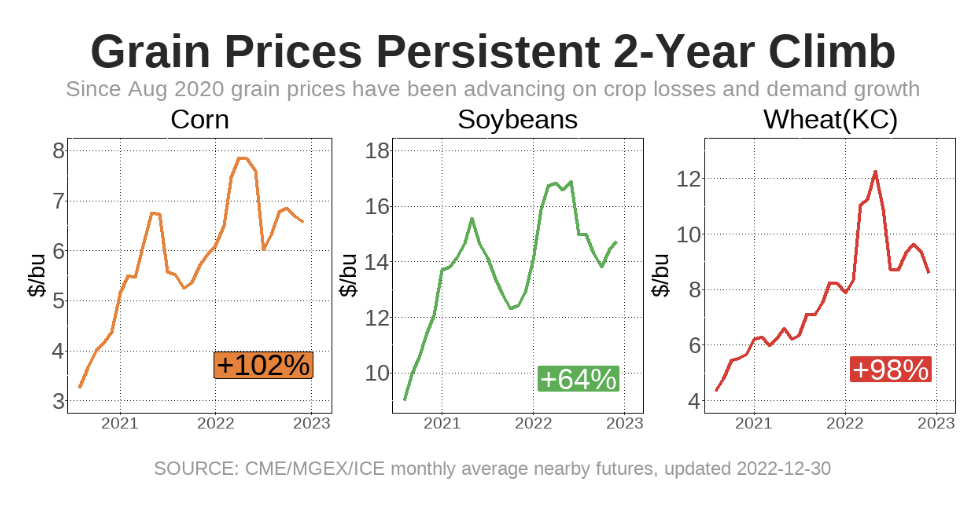Screen dimensions: 960x506
Task: Click the red +98% wheat label
Action: click(890, 369)
